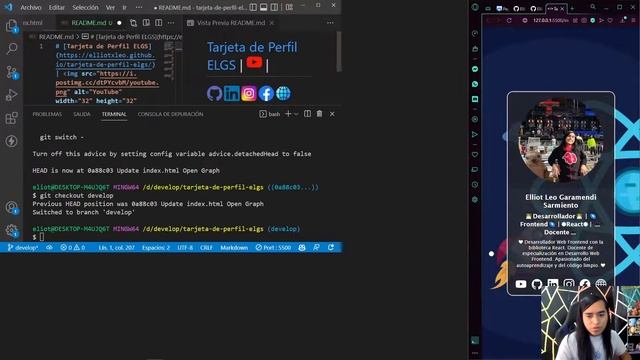Switch to the SALIDA panel tab
The width and height of the screenshot is (640, 360).
(x=82, y=114)
